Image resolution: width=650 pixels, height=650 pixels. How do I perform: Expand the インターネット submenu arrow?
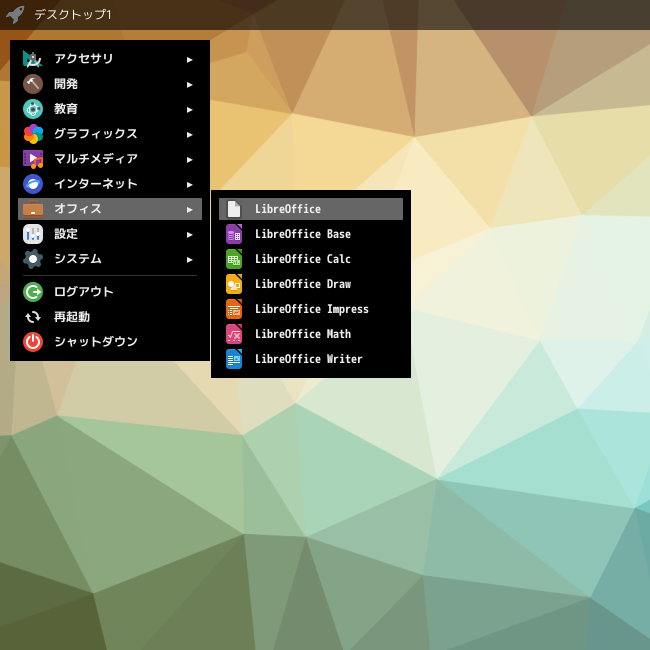coord(189,184)
